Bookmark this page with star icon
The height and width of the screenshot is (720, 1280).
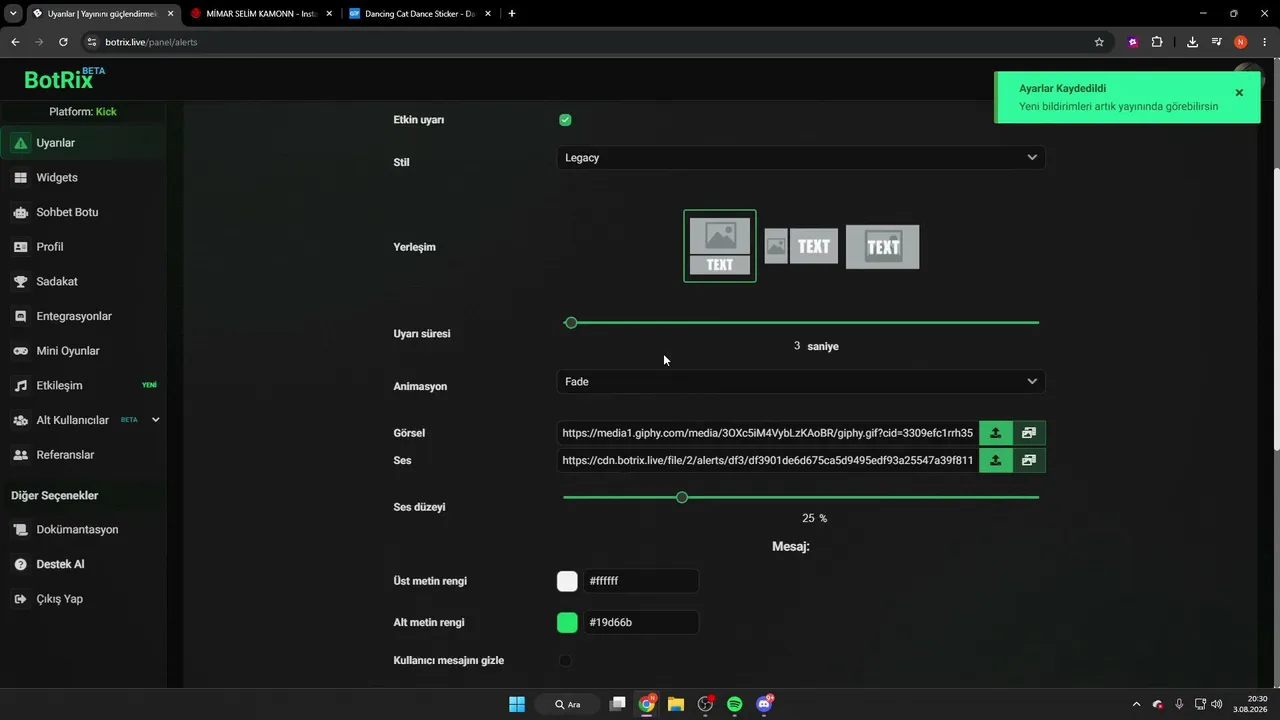(1099, 42)
